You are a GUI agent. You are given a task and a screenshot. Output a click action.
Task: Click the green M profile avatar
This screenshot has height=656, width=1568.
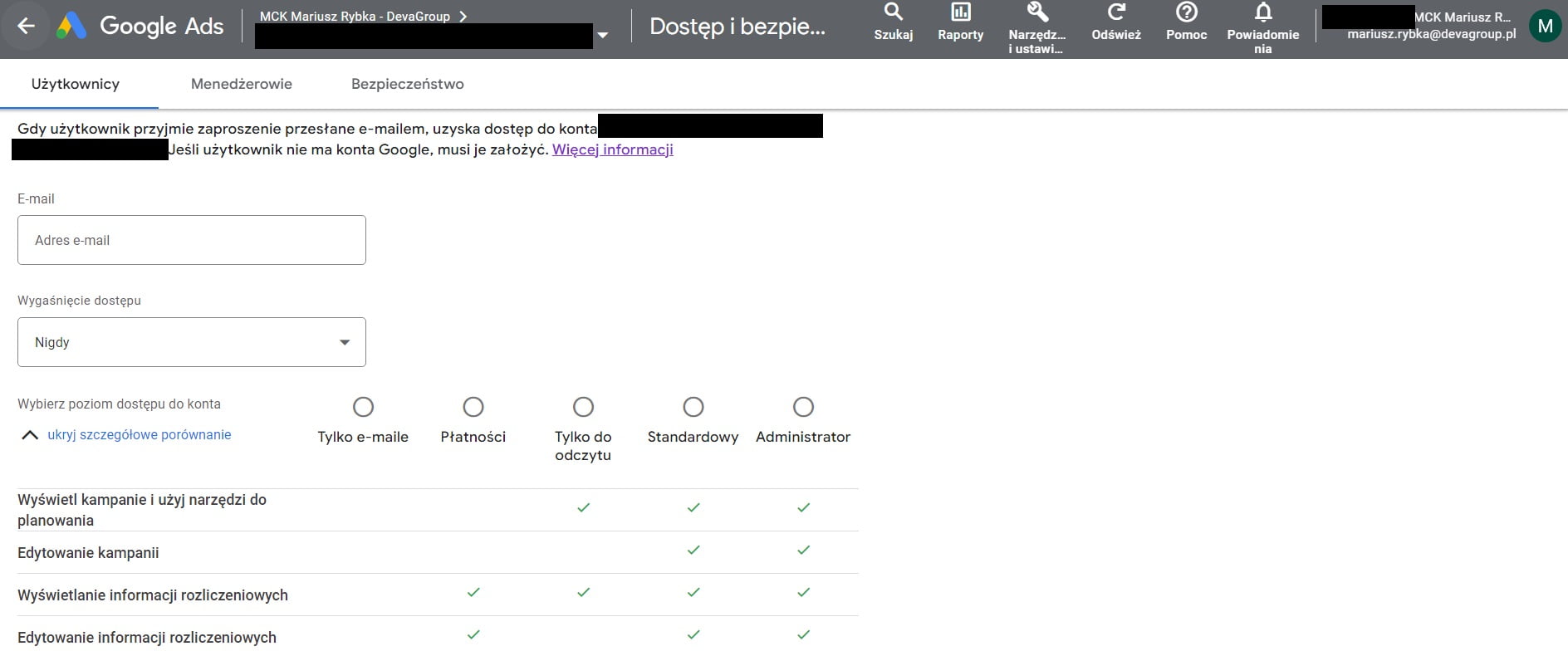pos(1545,26)
